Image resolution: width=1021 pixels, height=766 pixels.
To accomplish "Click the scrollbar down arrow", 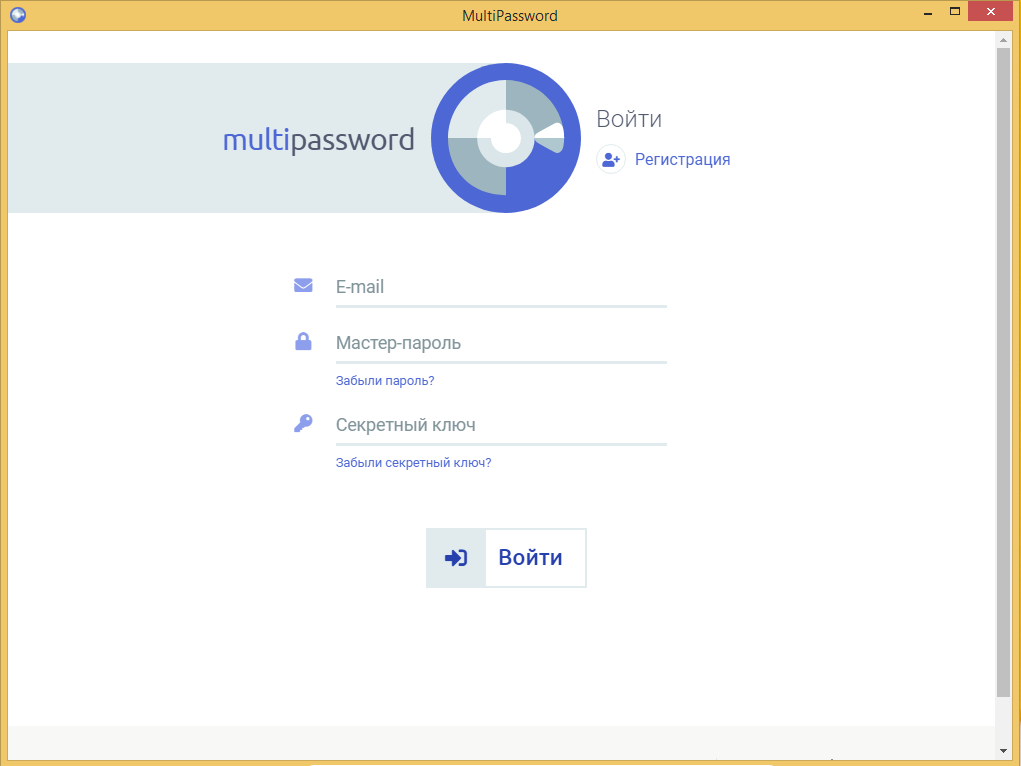I will (x=1003, y=751).
